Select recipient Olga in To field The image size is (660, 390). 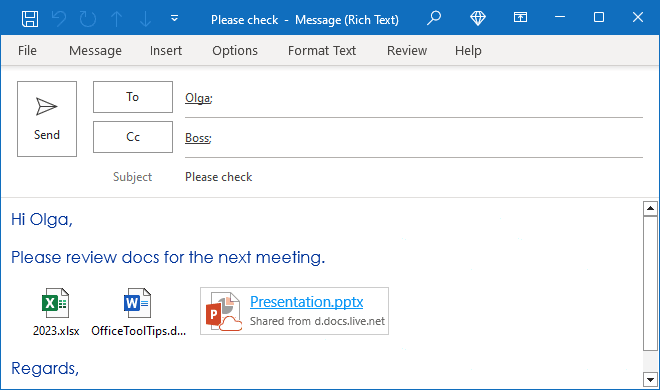(199, 98)
